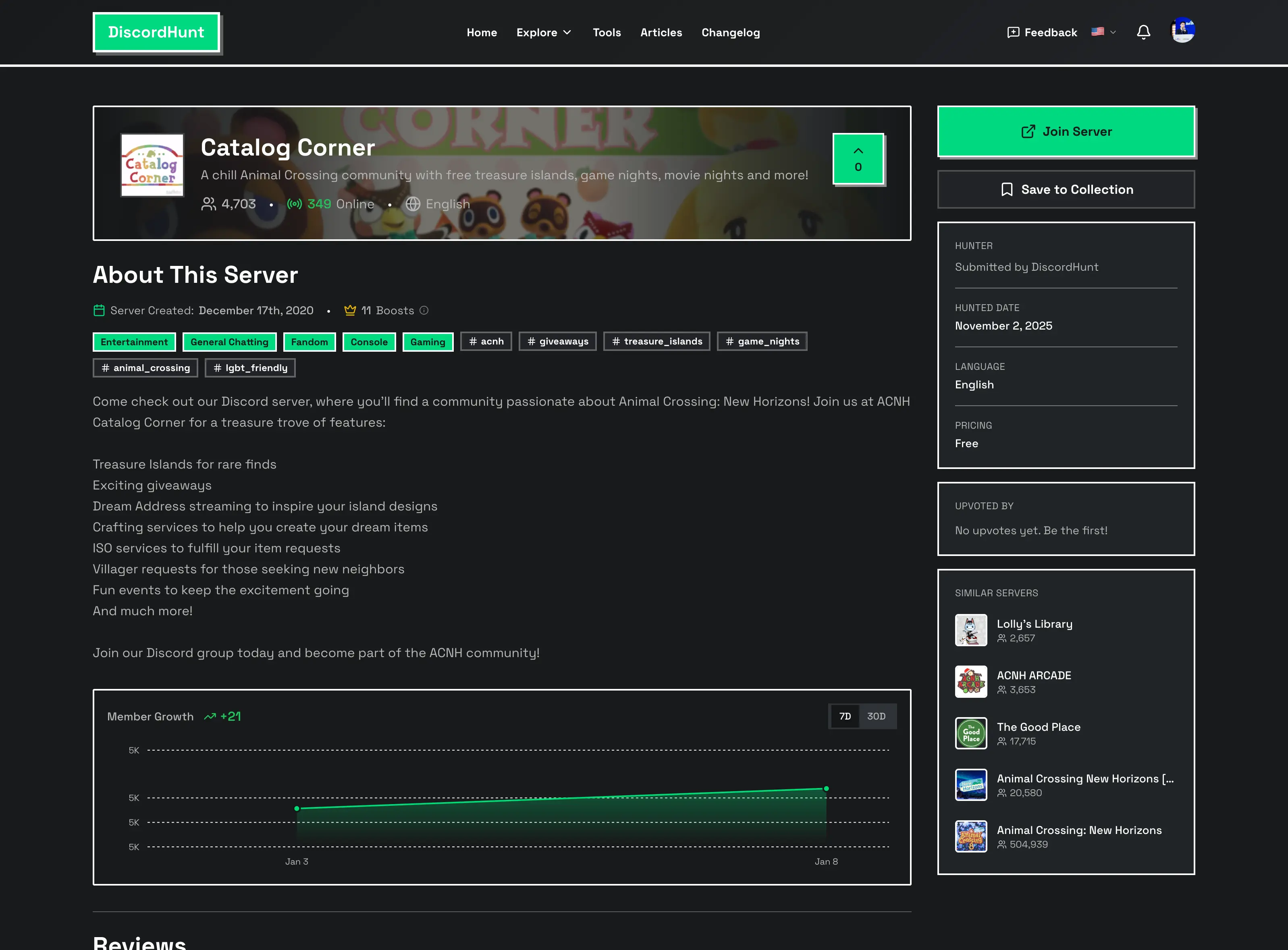Viewport: 1288px width, 950px height.
Task: Click the Jan 8 data point on growth chart
Action: coord(826,788)
